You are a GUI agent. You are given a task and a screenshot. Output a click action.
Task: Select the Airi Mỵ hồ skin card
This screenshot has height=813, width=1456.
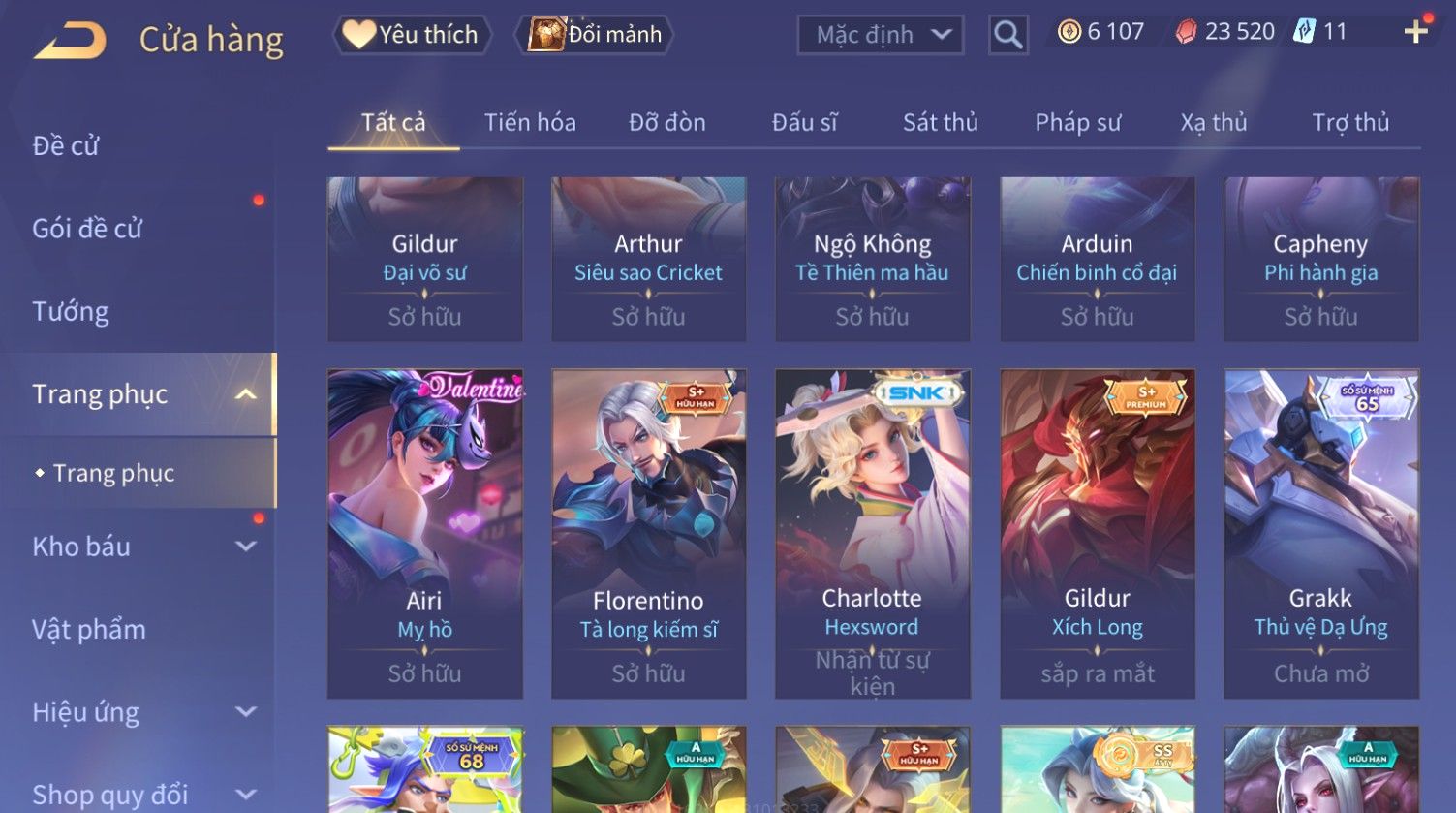(x=424, y=533)
